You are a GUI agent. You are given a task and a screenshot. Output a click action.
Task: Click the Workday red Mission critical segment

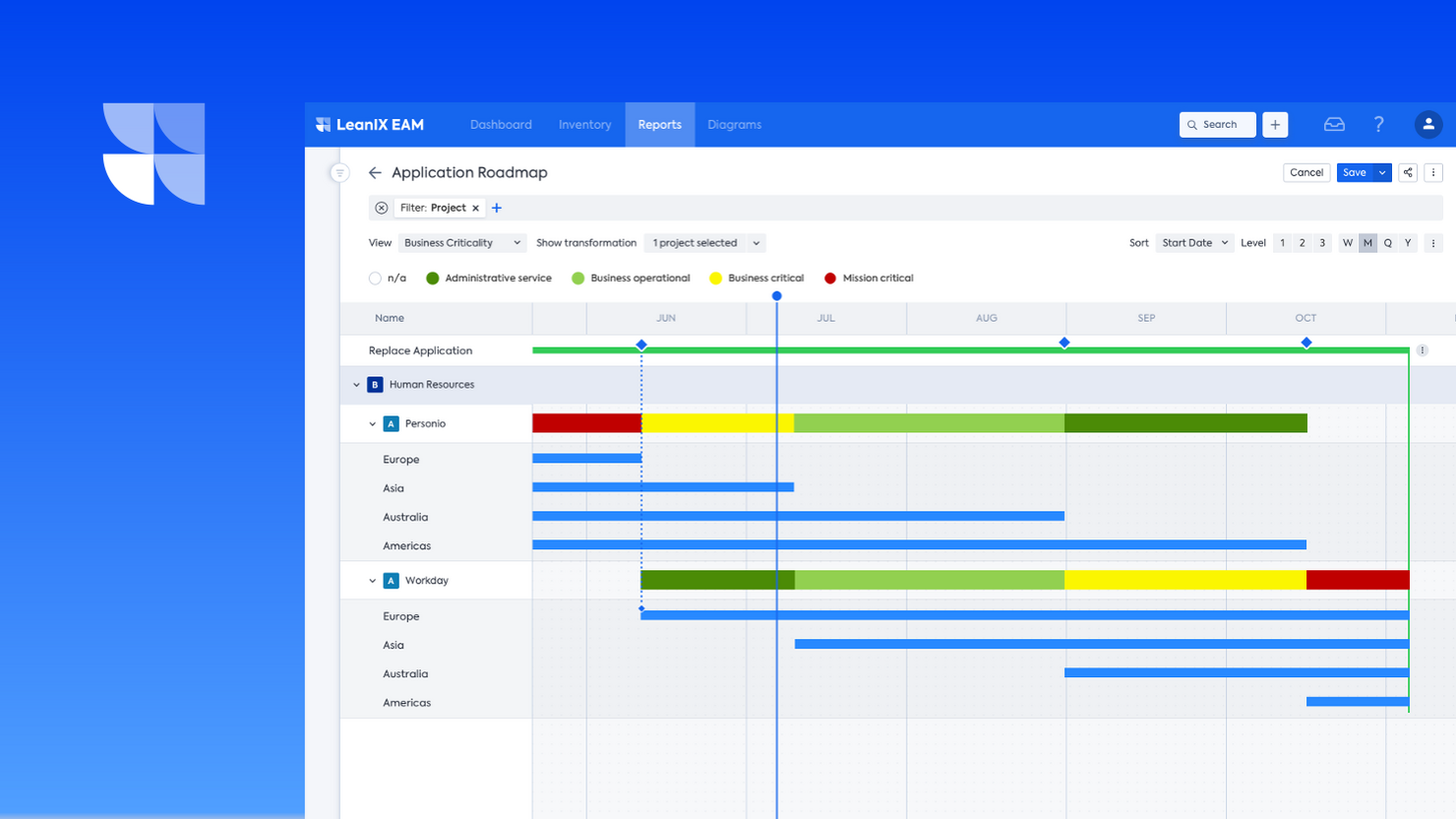click(1358, 580)
